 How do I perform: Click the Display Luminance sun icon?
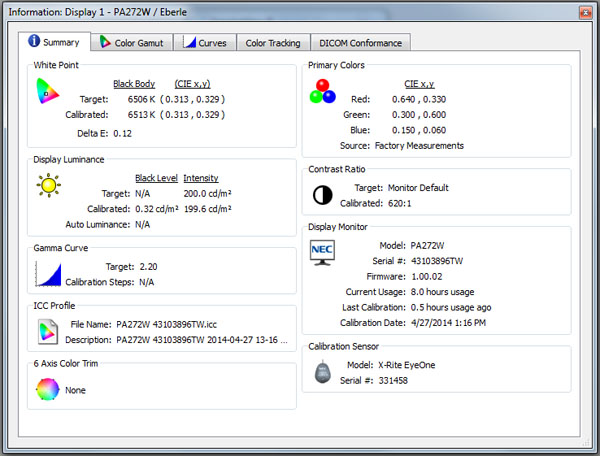pos(47,184)
